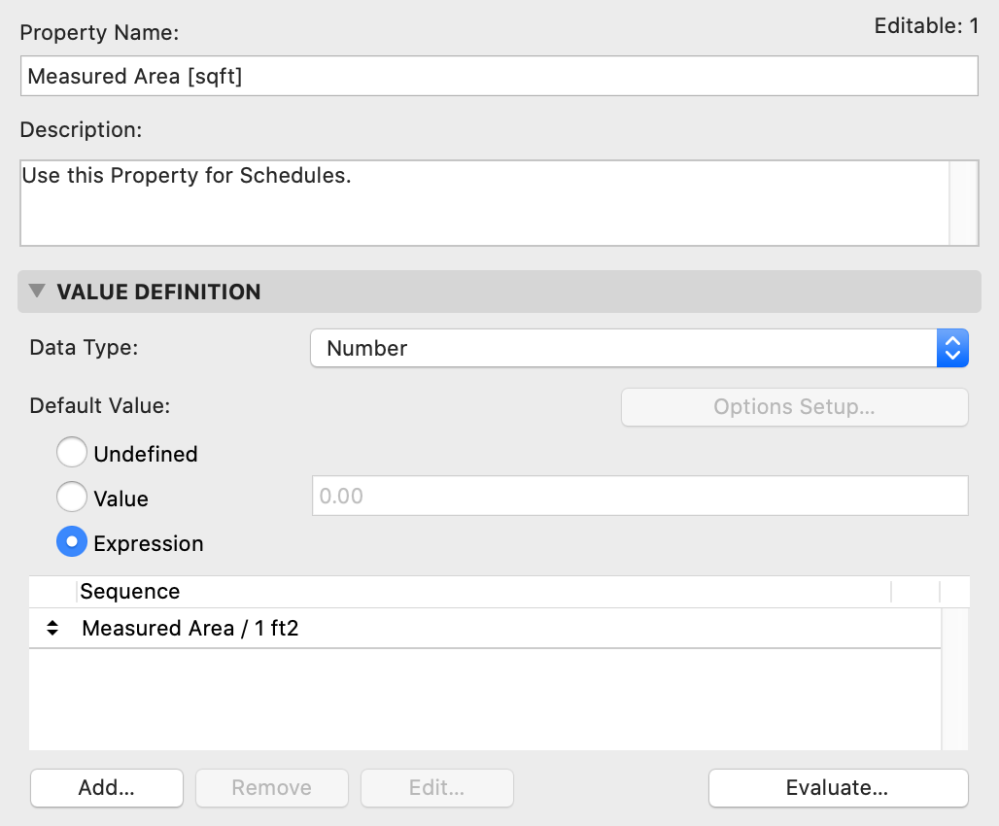Viewport: 999px width, 826px height.
Task: Click into the Property Name field
Action: coord(498,76)
